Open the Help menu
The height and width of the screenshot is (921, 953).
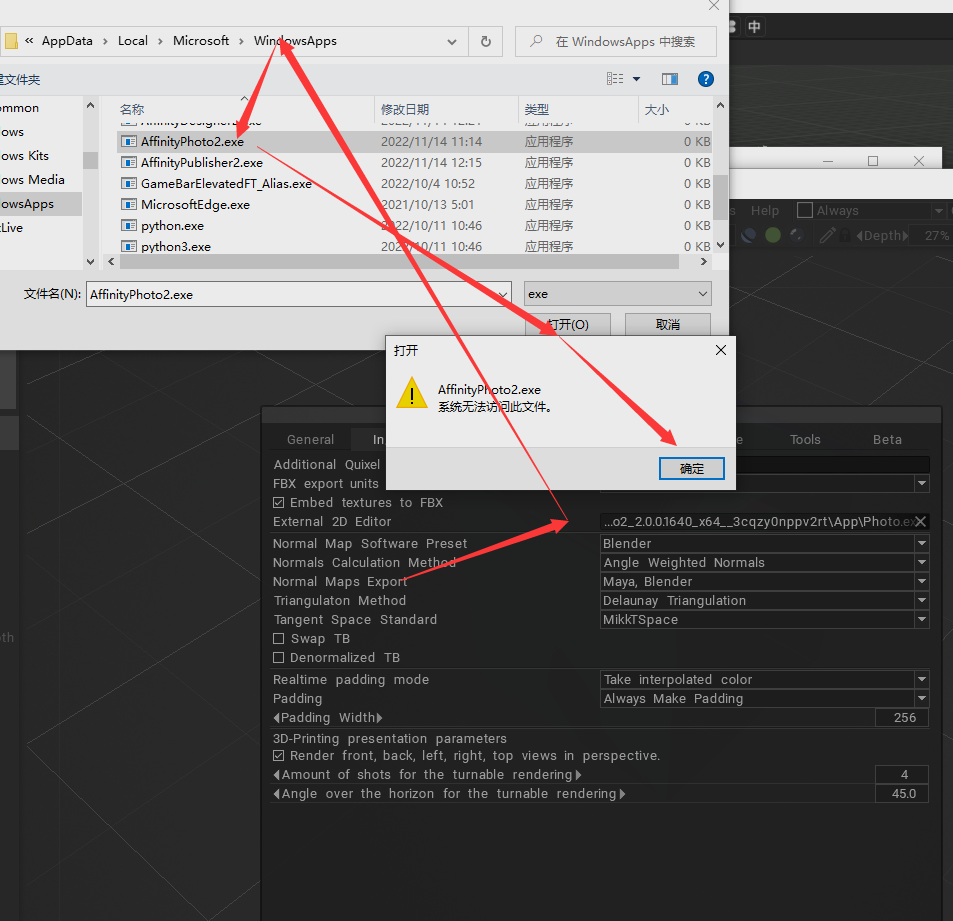[765, 211]
